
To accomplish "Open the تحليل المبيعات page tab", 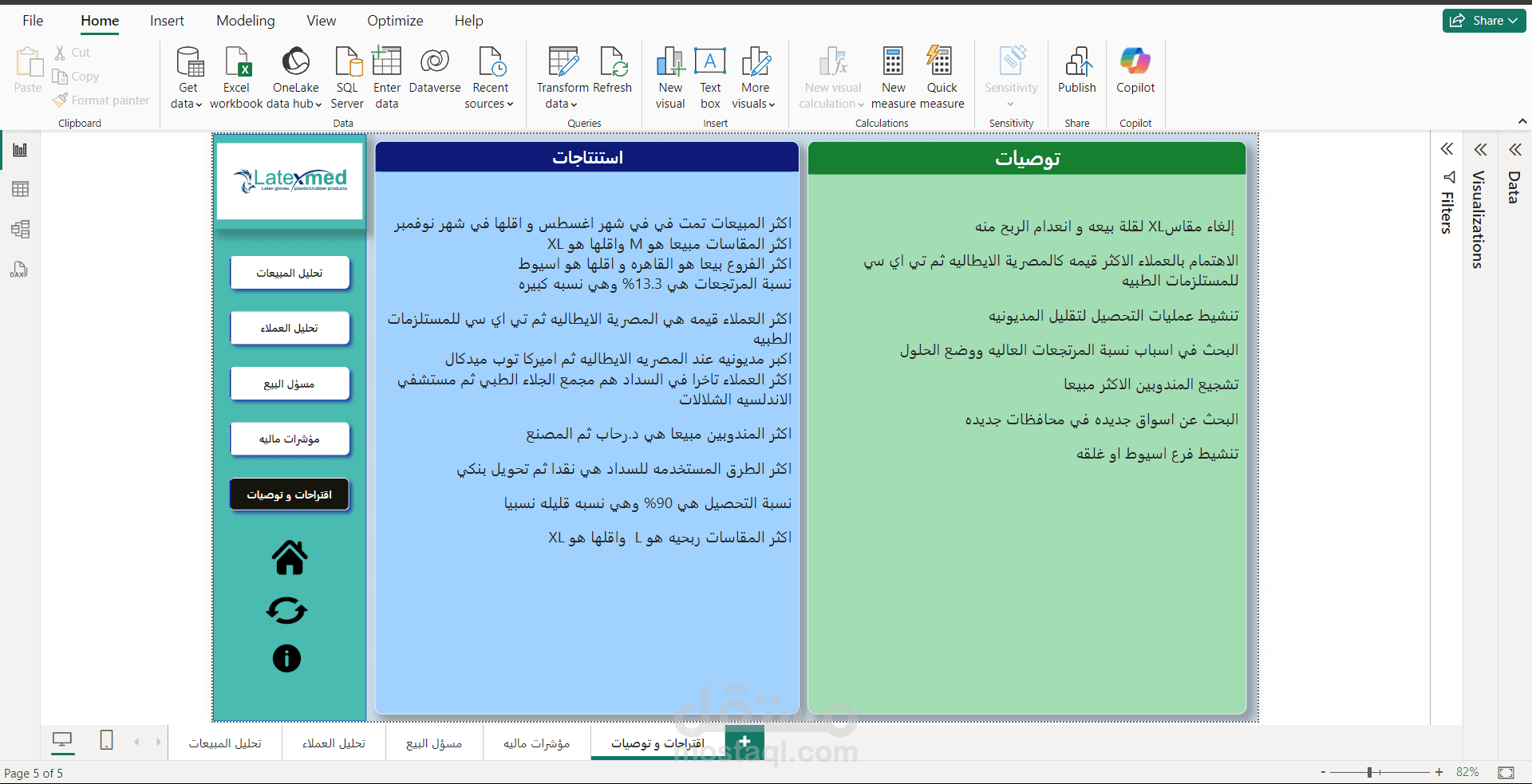I will tap(225, 743).
